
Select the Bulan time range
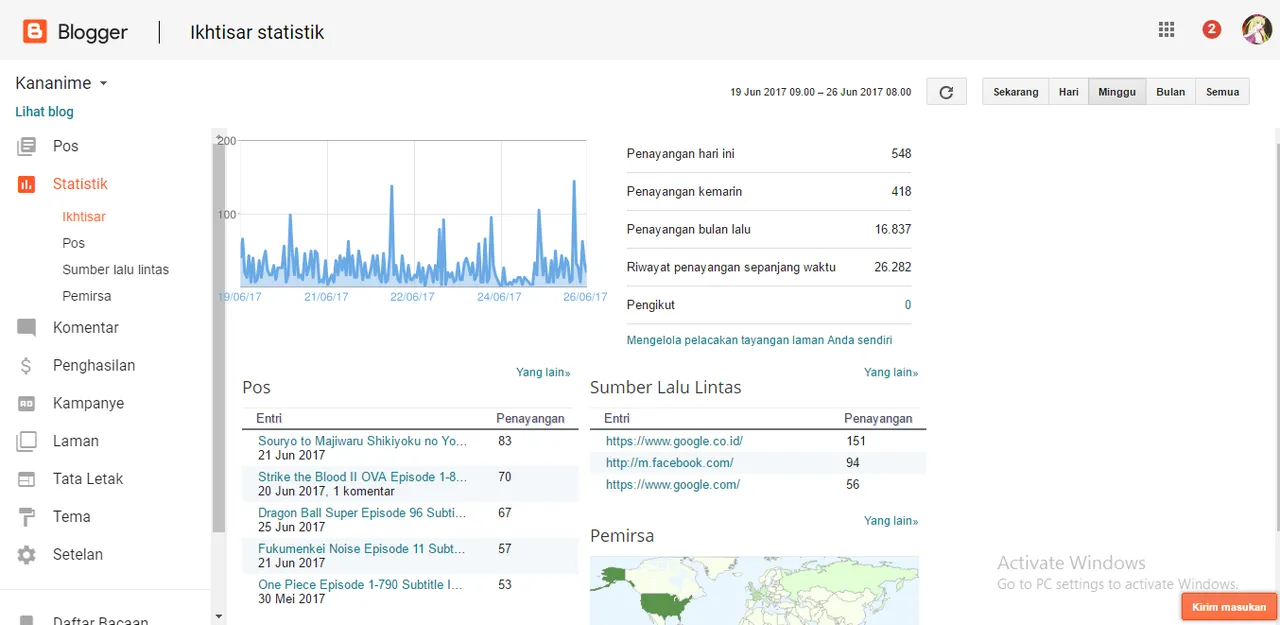(1171, 92)
